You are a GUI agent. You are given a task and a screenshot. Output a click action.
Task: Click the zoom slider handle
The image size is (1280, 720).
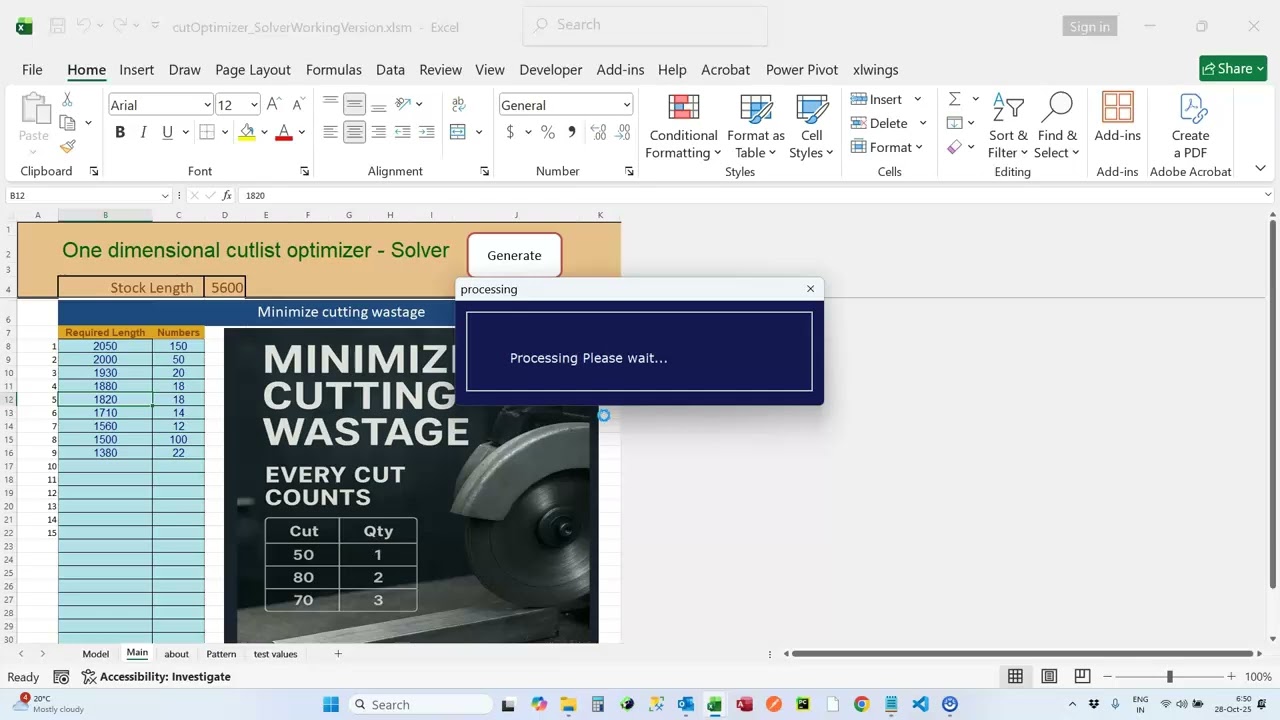click(x=1169, y=677)
